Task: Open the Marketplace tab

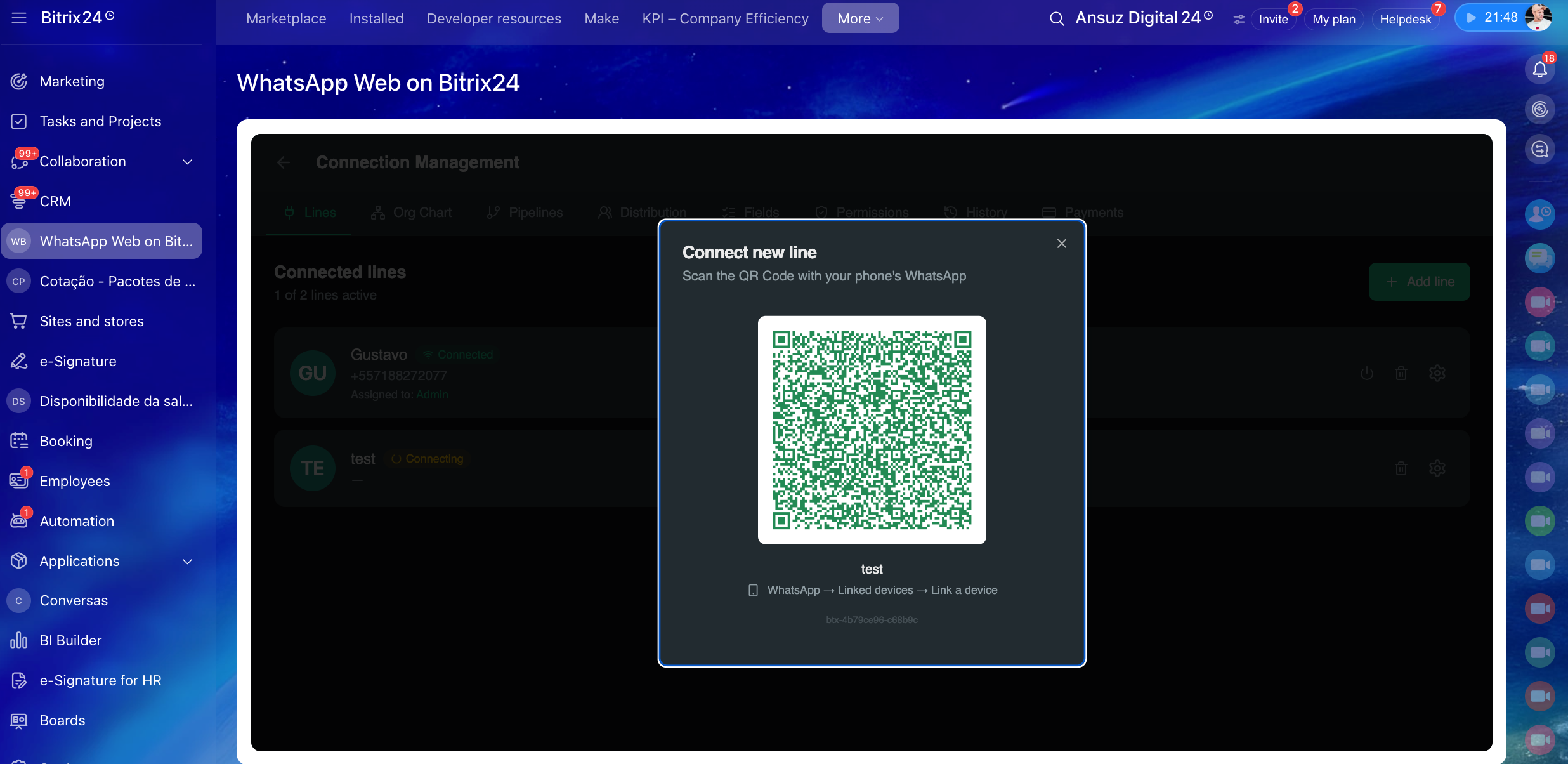Action: click(286, 18)
